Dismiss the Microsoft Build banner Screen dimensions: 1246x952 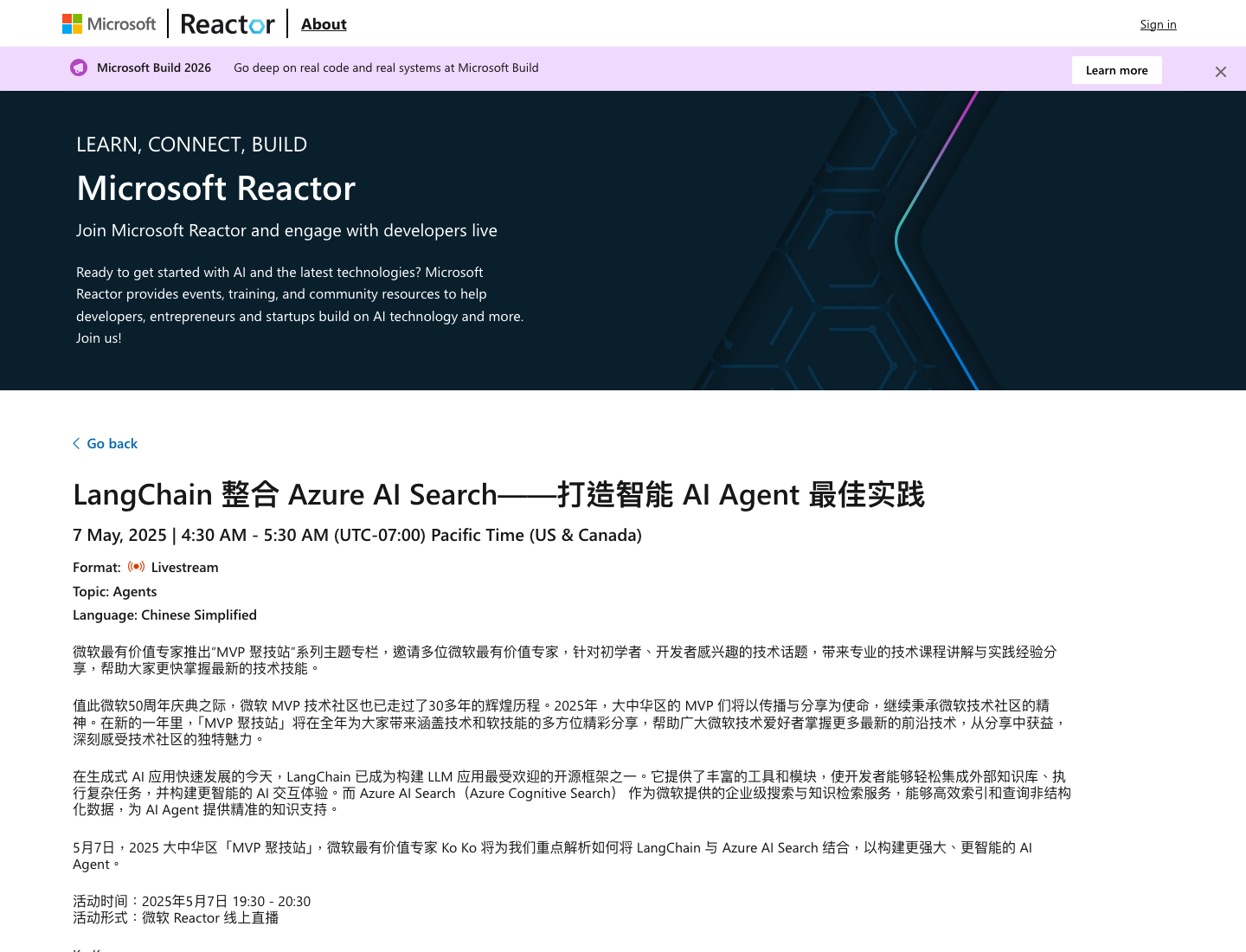[1221, 72]
